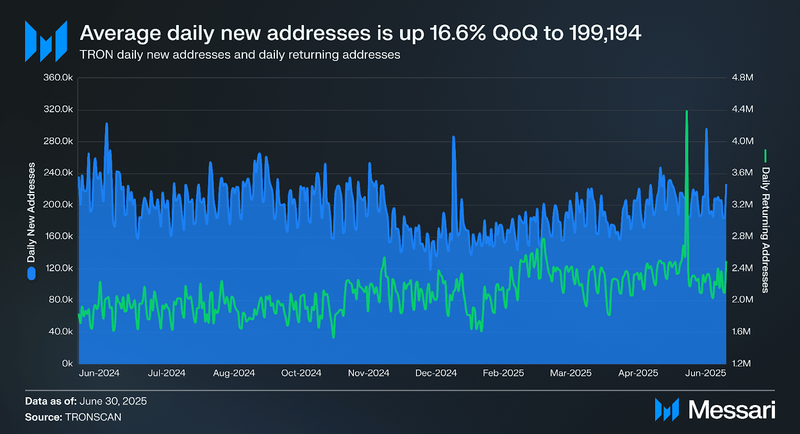Image resolution: width=800 pixels, height=434 pixels.
Task: Click the Daily New Addresses axis title
Action: 32,212
